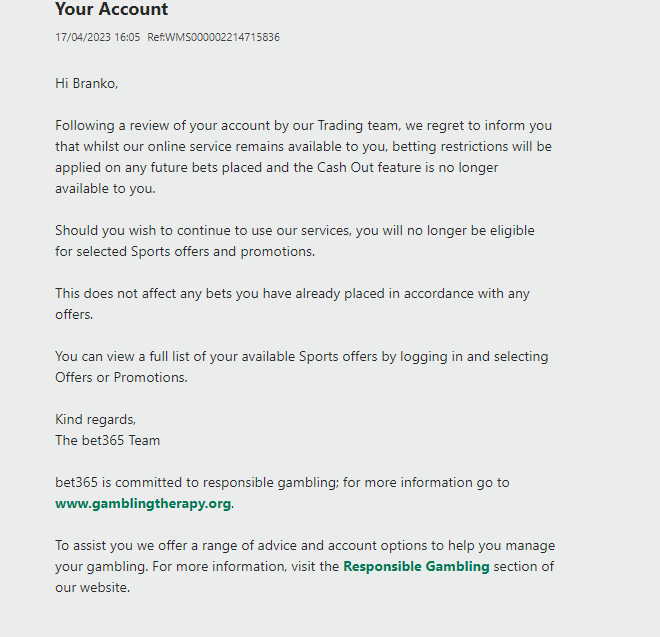Click the Your Account heading
This screenshot has height=637, width=660.
[112, 9]
